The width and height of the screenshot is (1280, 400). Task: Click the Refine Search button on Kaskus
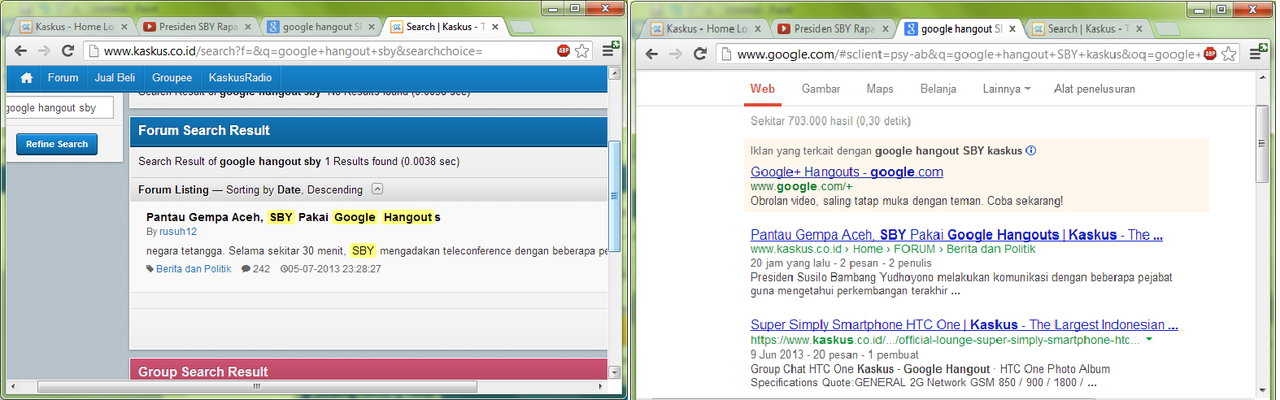pyautogui.click(x=57, y=144)
